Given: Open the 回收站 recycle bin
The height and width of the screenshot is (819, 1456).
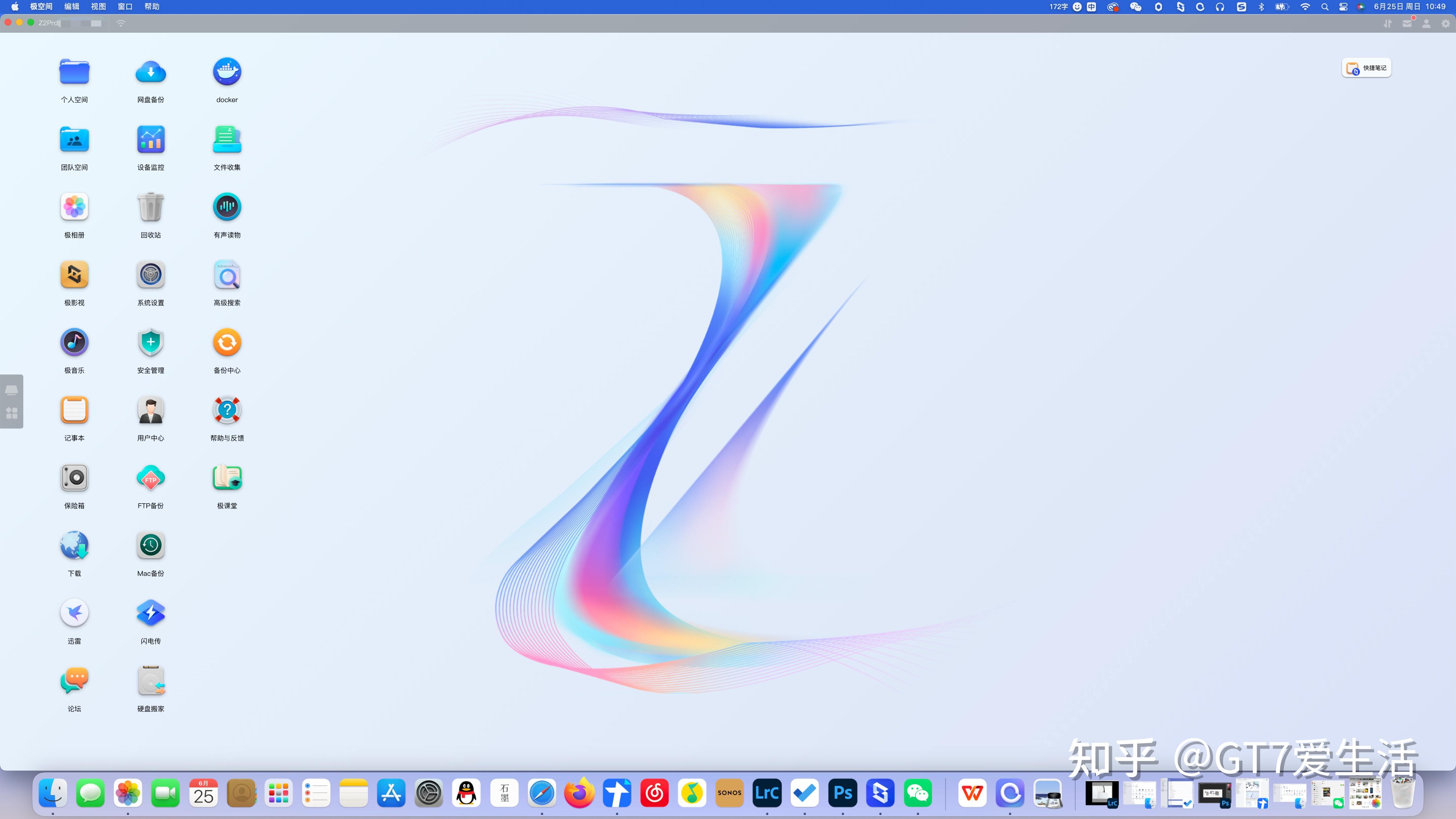Looking at the screenshot, I should tap(150, 207).
